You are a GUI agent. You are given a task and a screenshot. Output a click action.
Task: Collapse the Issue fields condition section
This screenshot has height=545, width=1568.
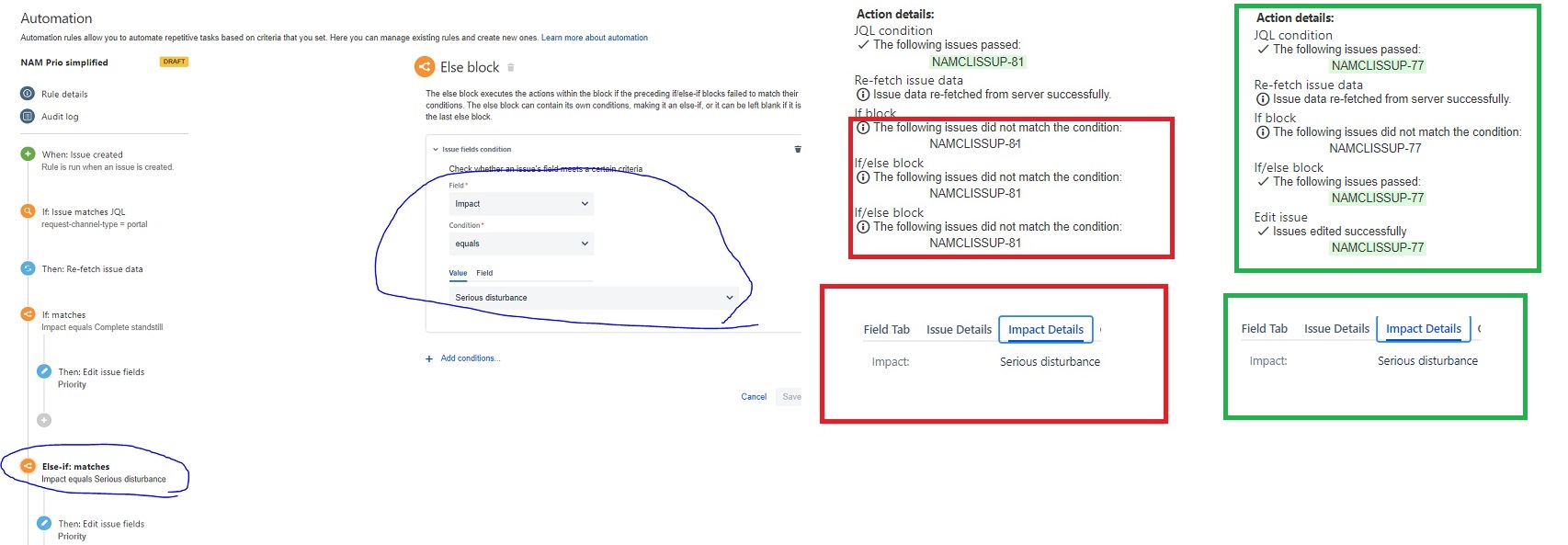[436, 149]
